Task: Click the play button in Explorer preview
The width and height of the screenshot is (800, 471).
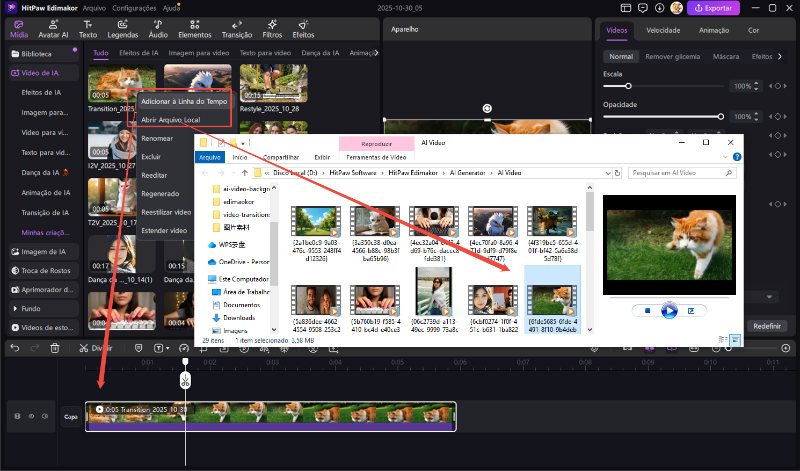Action: click(x=669, y=310)
